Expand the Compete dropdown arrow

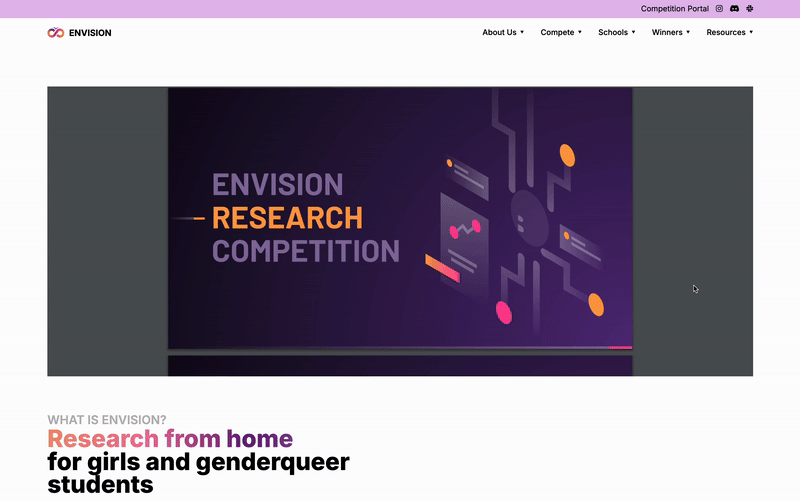580,32
